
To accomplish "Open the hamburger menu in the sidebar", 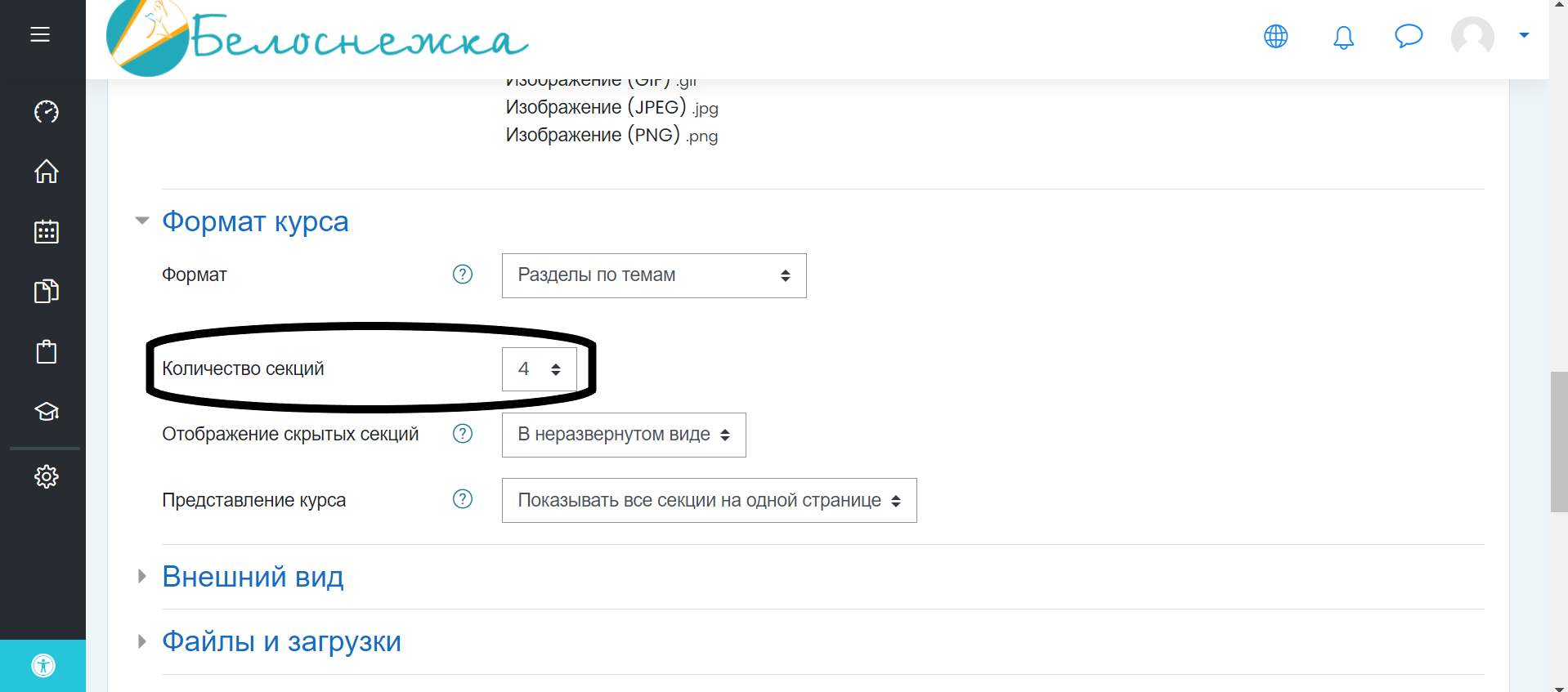I will tap(40, 34).
